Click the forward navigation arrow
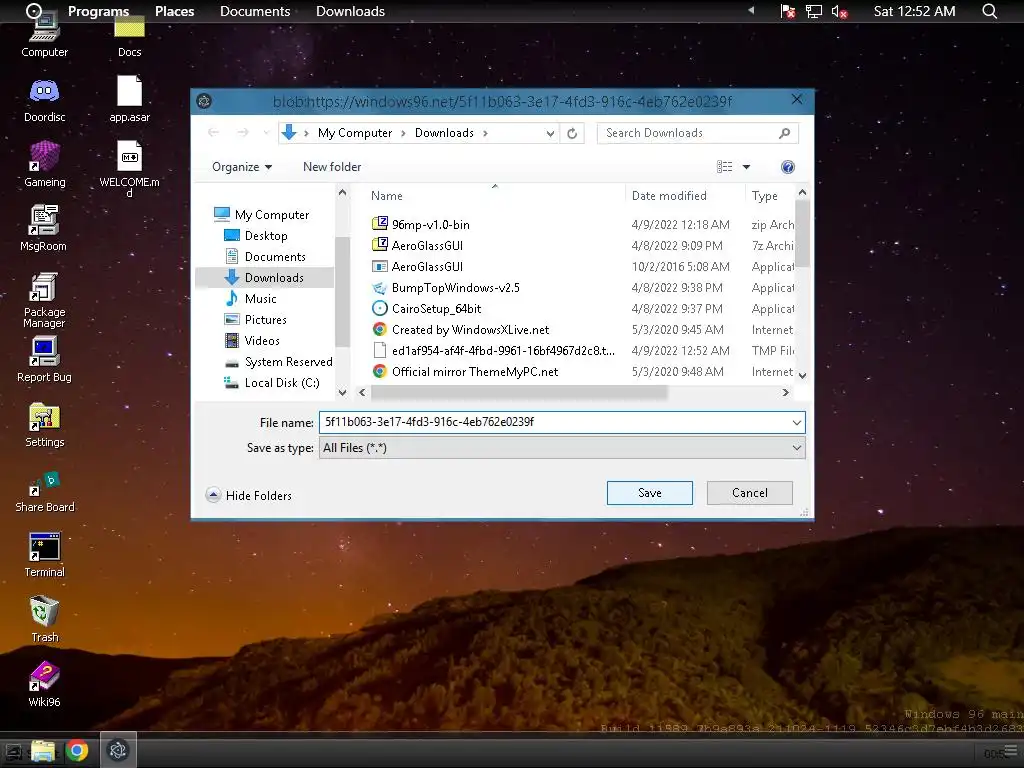Viewport: 1024px width, 768px height. tap(243, 133)
